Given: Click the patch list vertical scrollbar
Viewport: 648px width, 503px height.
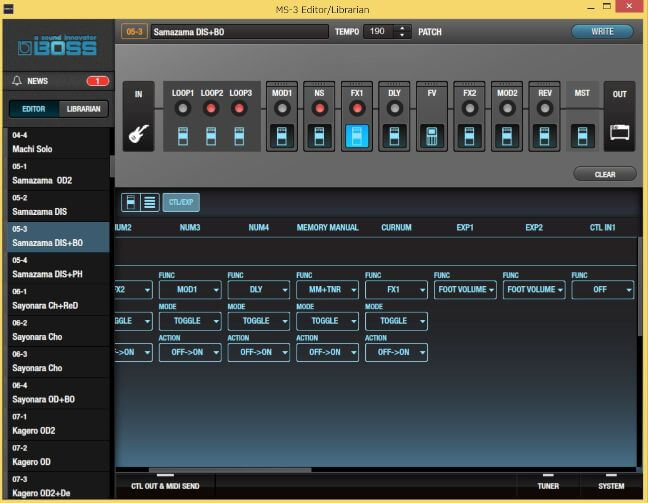Looking at the screenshot, I should tap(112, 166).
